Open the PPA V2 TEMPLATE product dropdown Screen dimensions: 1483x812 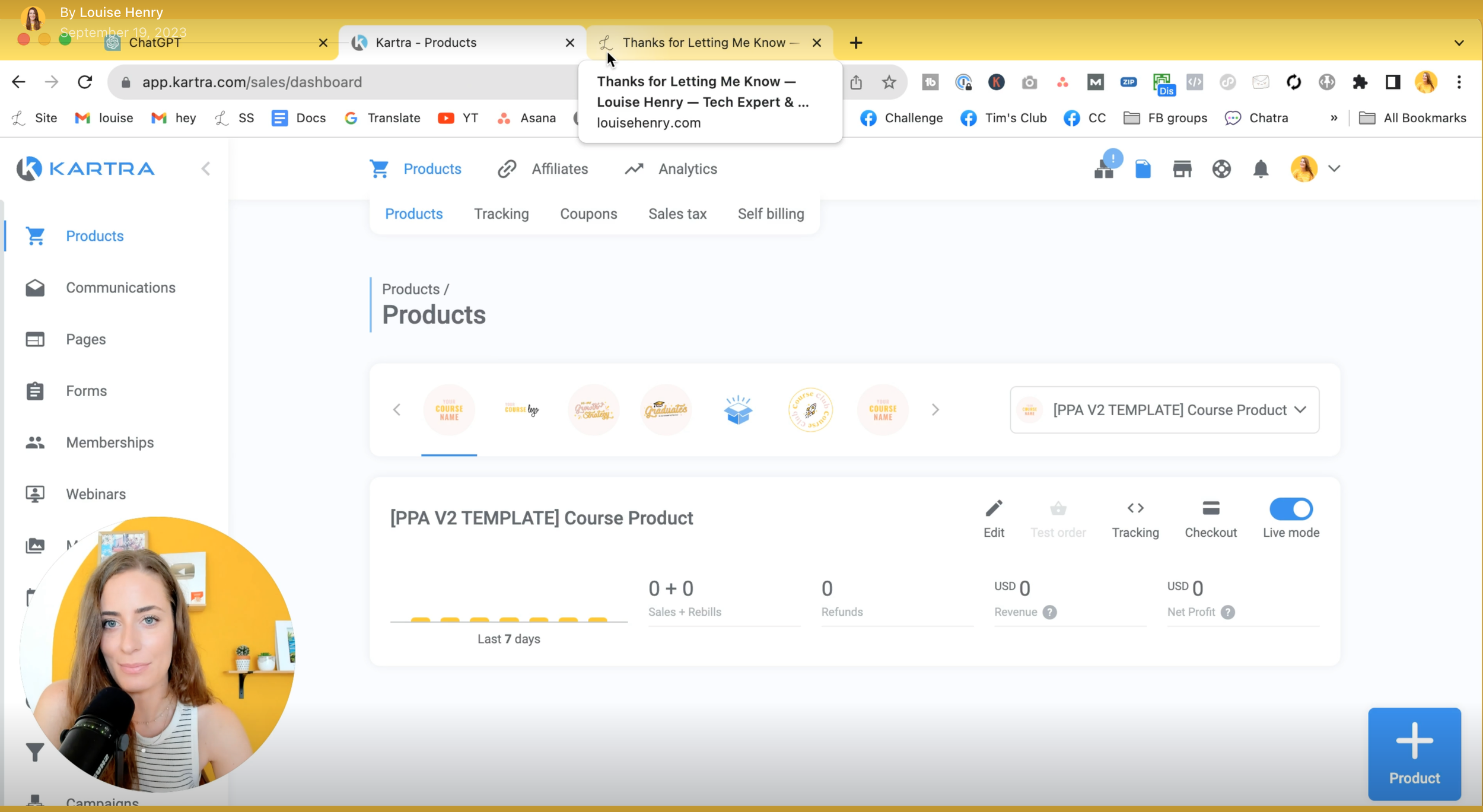pyautogui.click(x=1164, y=410)
